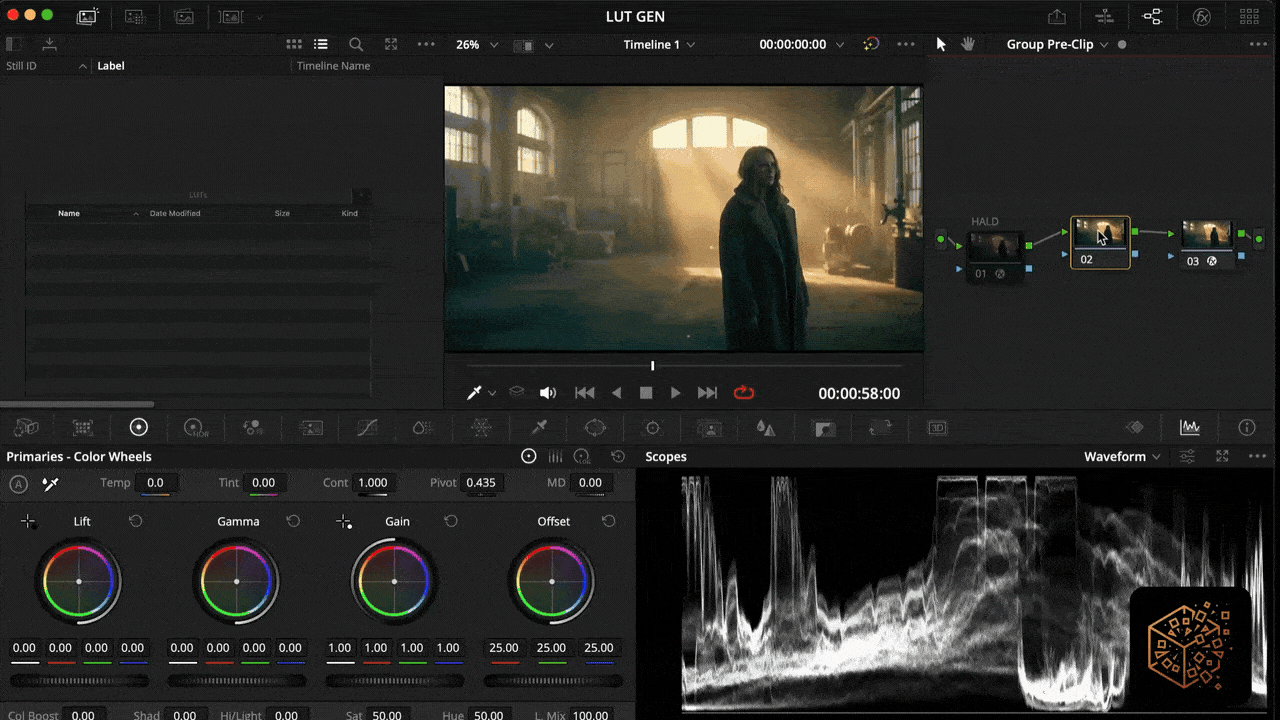Toggle the Scopes panel icon
Image resolution: width=1280 pixels, height=720 pixels.
click(x=1190, y=428)
